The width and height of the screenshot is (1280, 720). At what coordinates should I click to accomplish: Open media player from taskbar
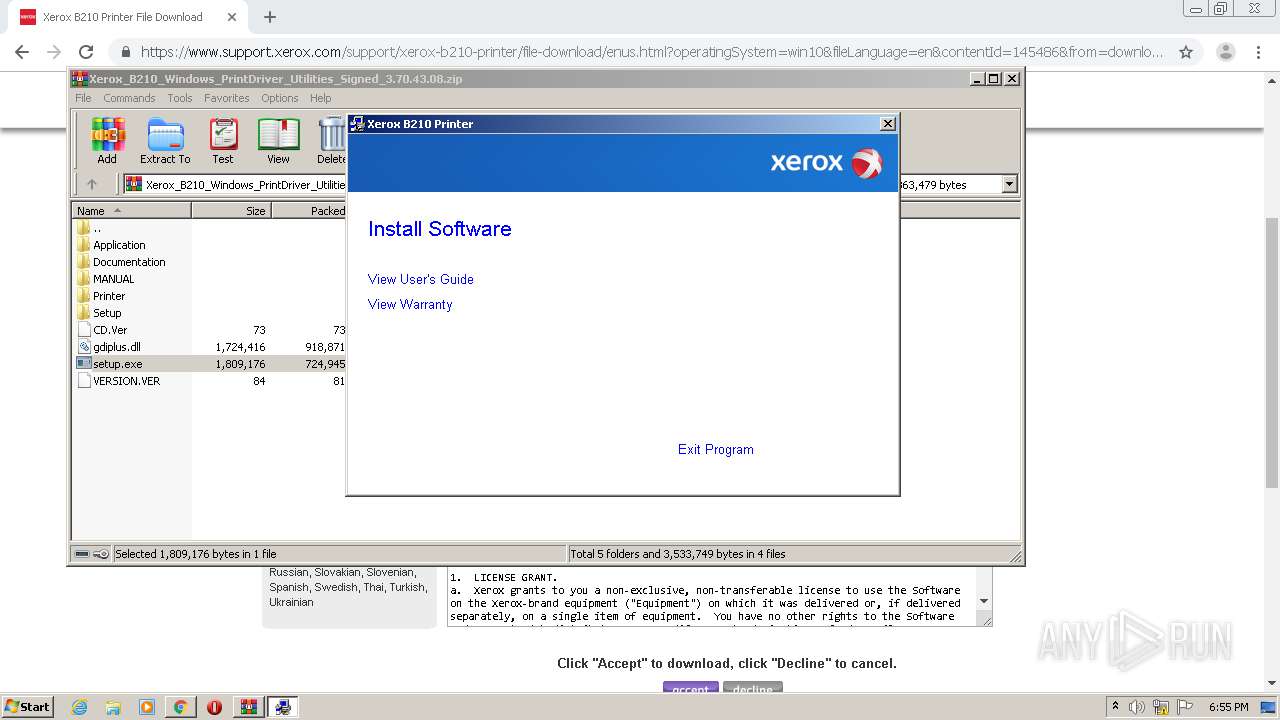[147, 707]
